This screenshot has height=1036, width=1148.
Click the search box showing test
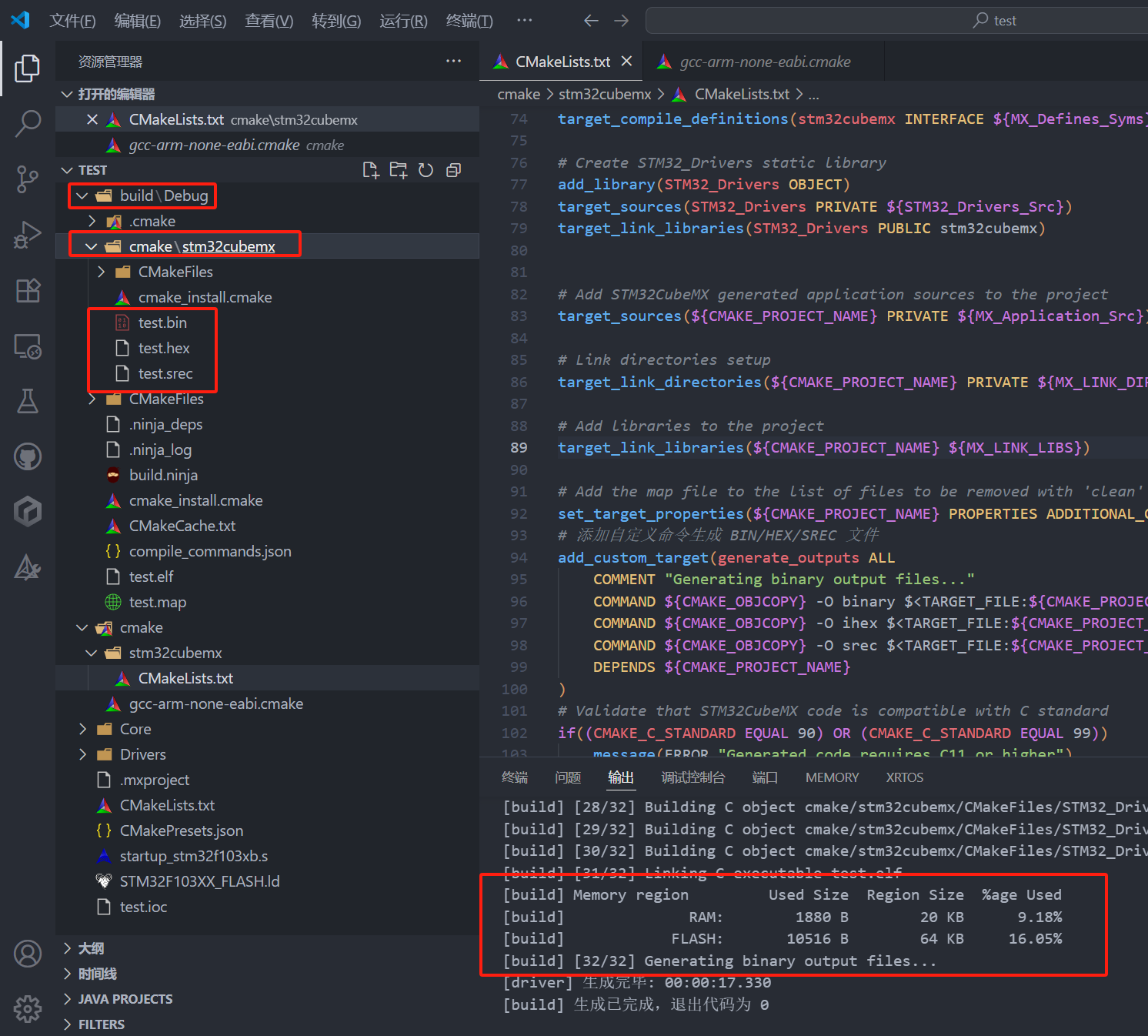click(x=896, y=21)
